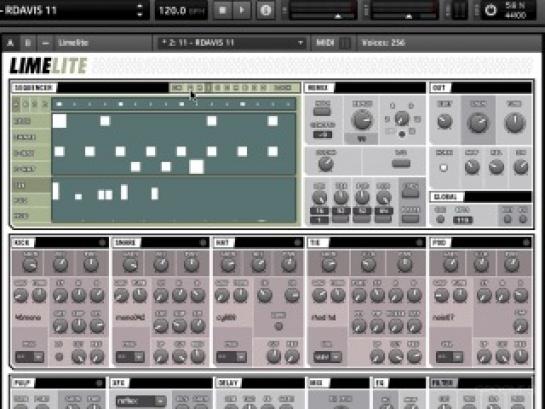This screenshot has width=545, height=409.
Task: Click the Voices: 256 field
Action: click(x=383, y=43)
